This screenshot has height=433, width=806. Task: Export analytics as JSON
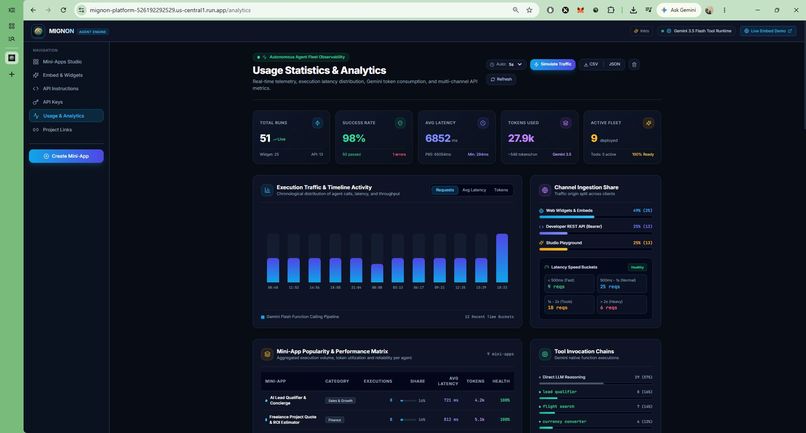click(614, 64)
